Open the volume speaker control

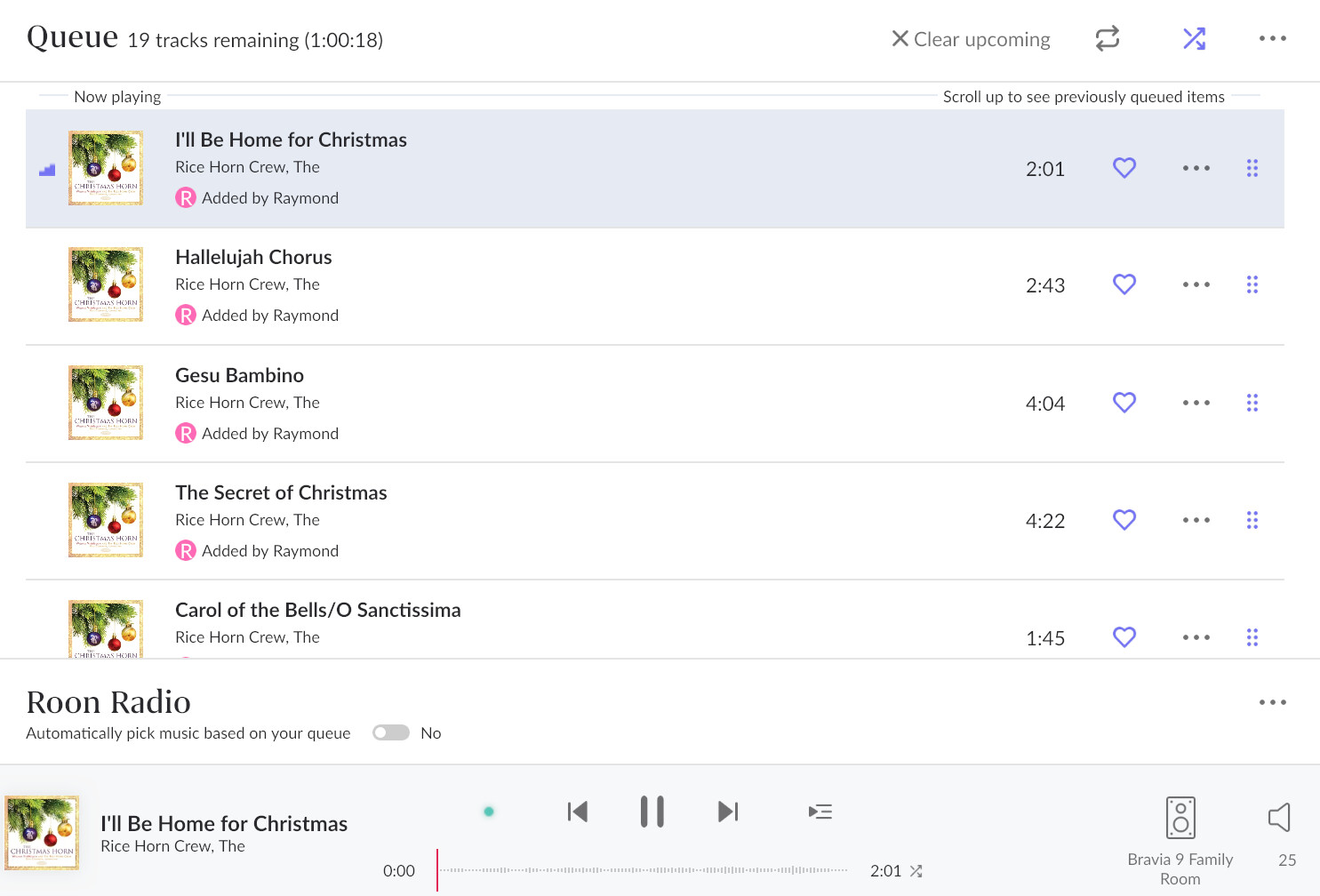[x=1279, y=818]
